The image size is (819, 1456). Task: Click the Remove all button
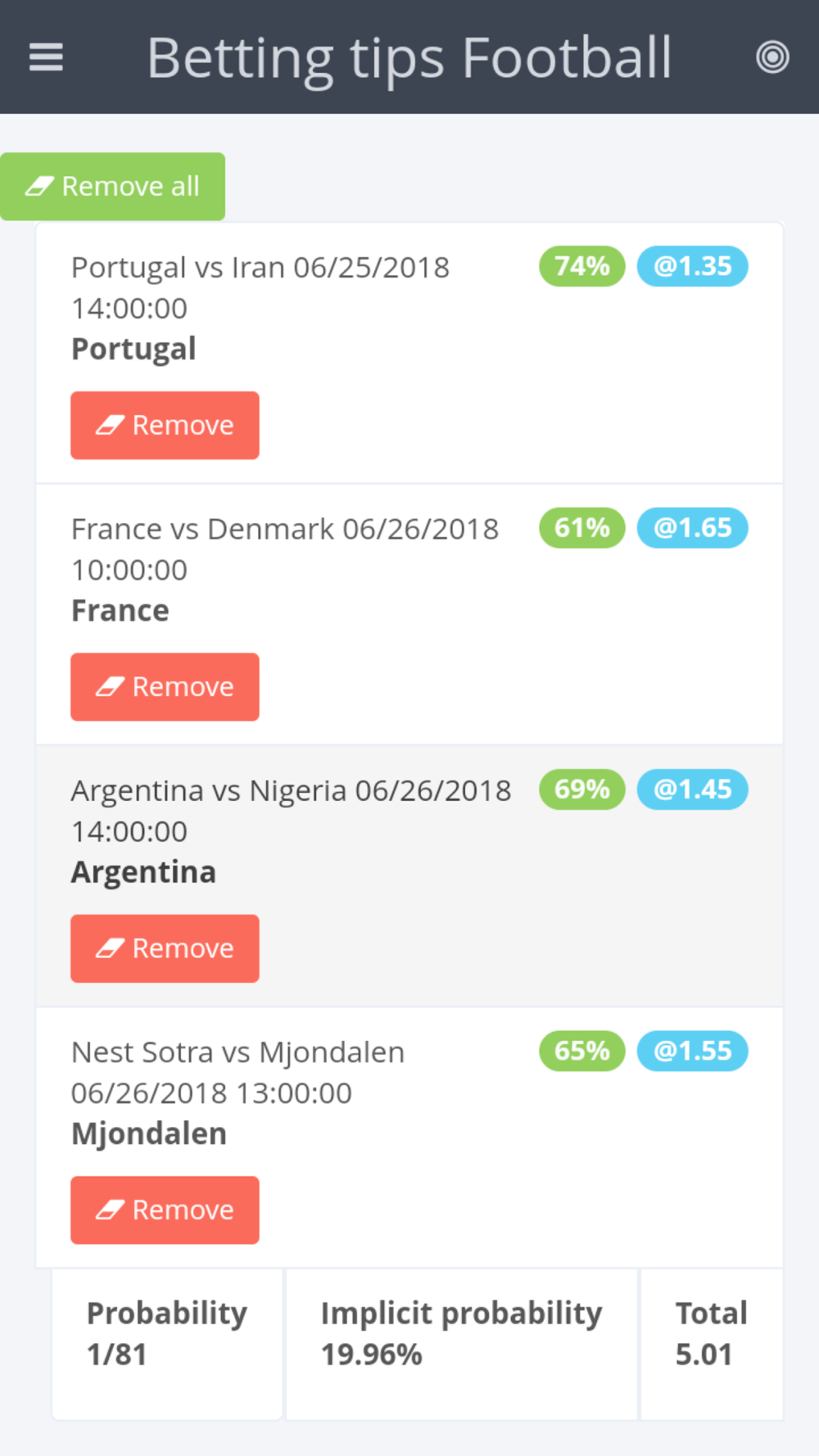(x=113, y=187)
